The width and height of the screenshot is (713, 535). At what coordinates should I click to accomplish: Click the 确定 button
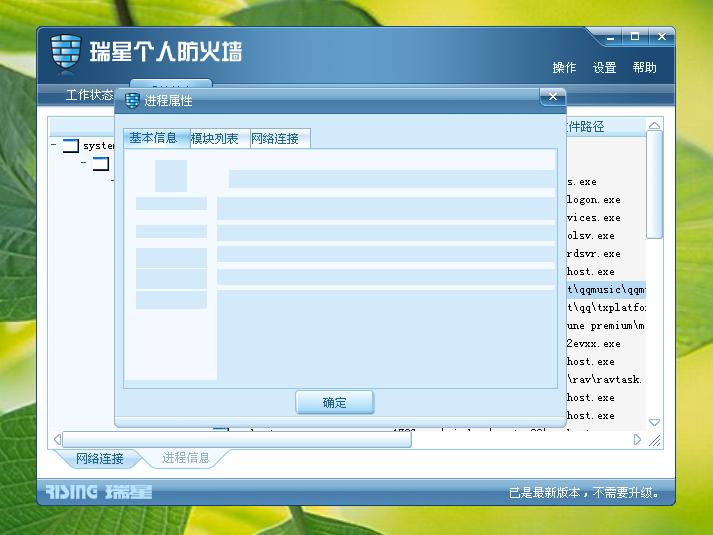point(334,402)
